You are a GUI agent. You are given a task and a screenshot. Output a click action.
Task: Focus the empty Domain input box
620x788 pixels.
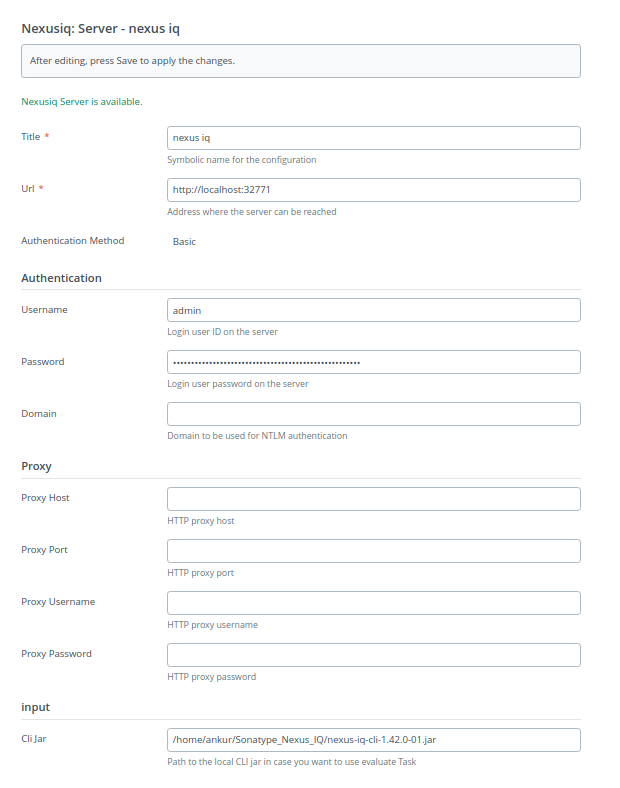click(373, 414)
